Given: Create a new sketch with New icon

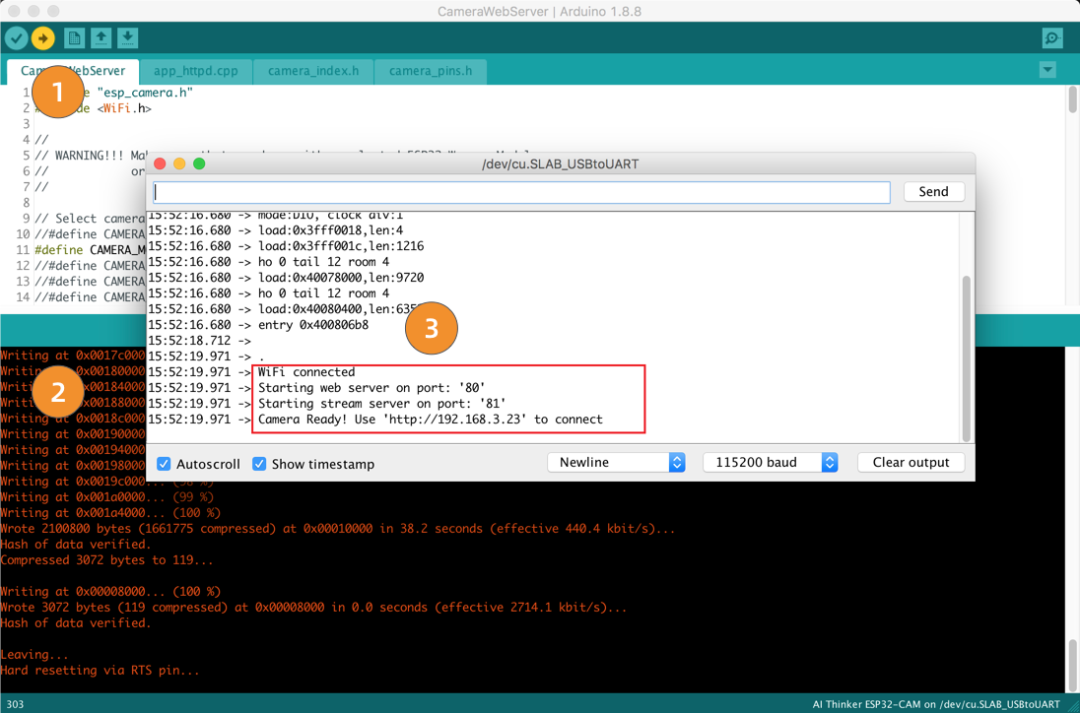Looking at the screenshot, I should [74, 38].
